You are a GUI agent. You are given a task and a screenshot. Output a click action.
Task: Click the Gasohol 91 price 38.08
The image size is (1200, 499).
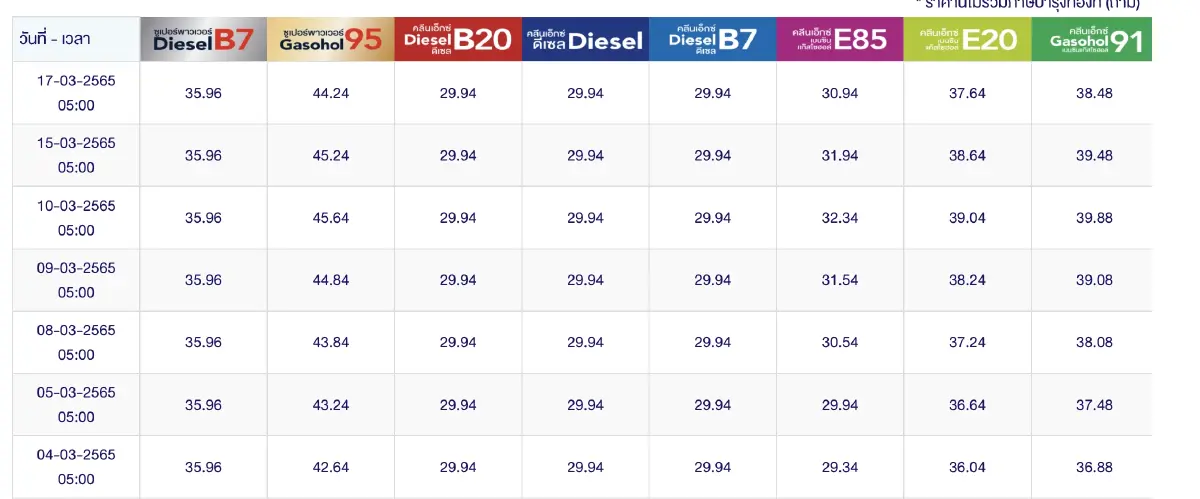coord(1094,342)
